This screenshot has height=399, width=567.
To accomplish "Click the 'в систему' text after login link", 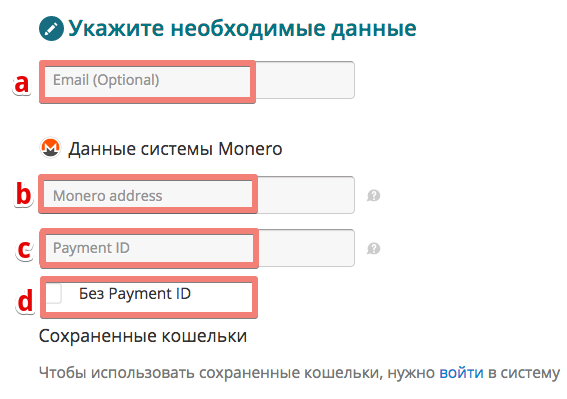I will [524, 372].
